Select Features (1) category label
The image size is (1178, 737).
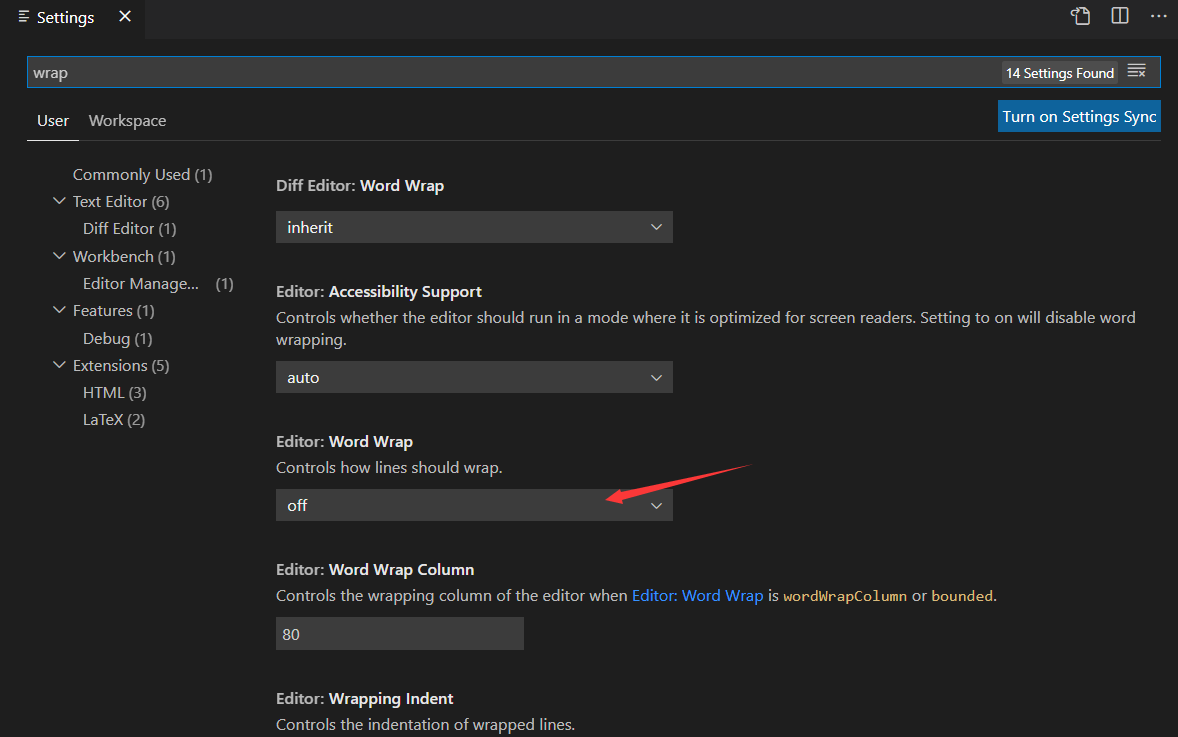tap(113, 310)
